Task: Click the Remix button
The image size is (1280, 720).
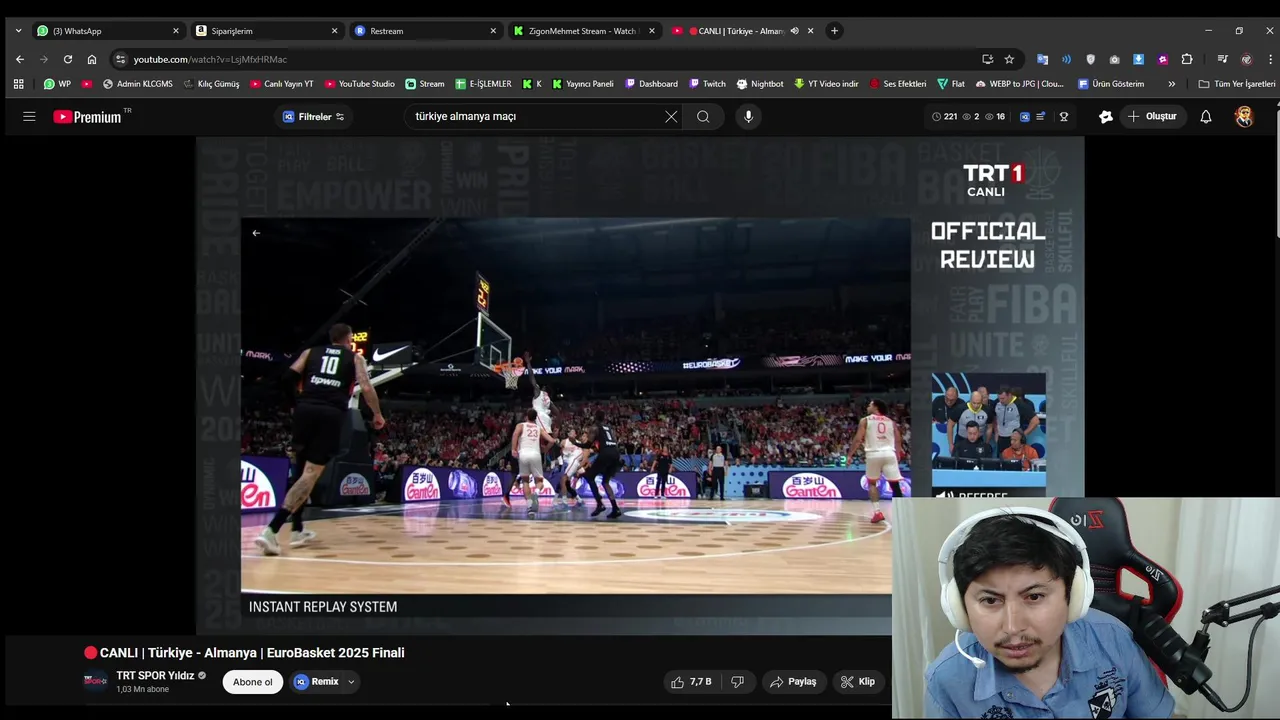Action: pos(317,682)
